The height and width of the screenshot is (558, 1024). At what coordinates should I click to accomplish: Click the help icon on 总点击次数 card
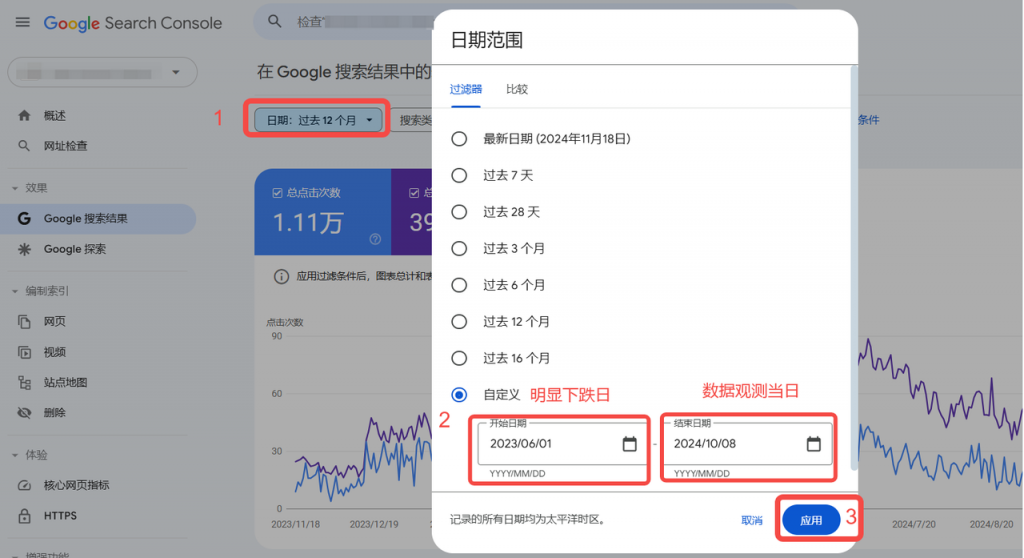tap(375, 239)
